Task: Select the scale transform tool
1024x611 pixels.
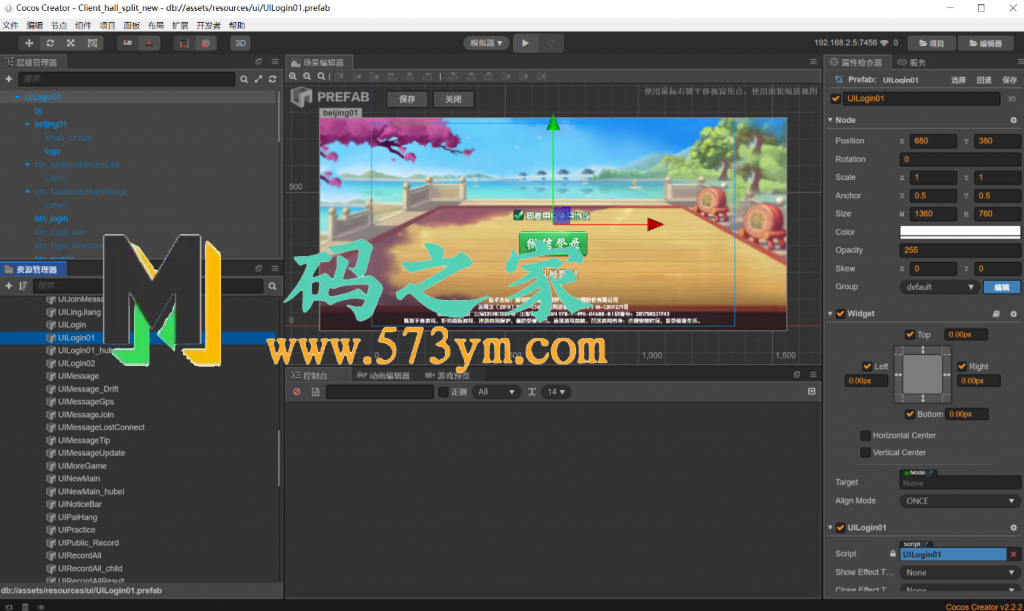Action: pyautogui.click(x=71, y=43)
